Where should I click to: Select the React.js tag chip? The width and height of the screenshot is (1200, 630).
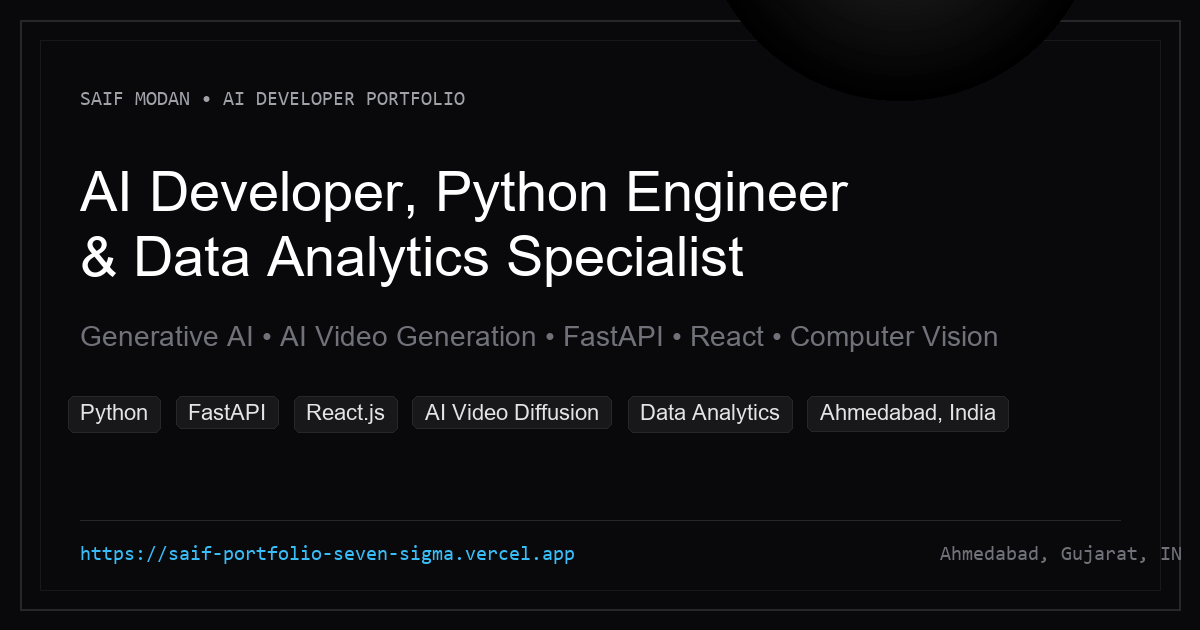coord(346,414)
